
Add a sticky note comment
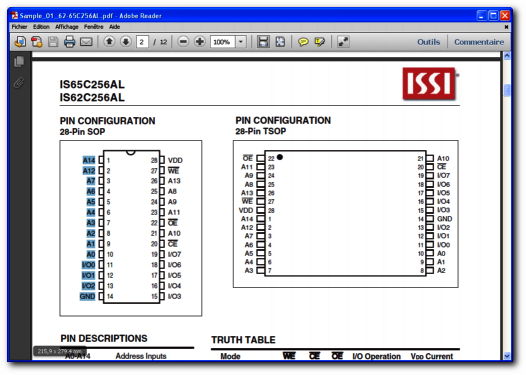[303, 42]
